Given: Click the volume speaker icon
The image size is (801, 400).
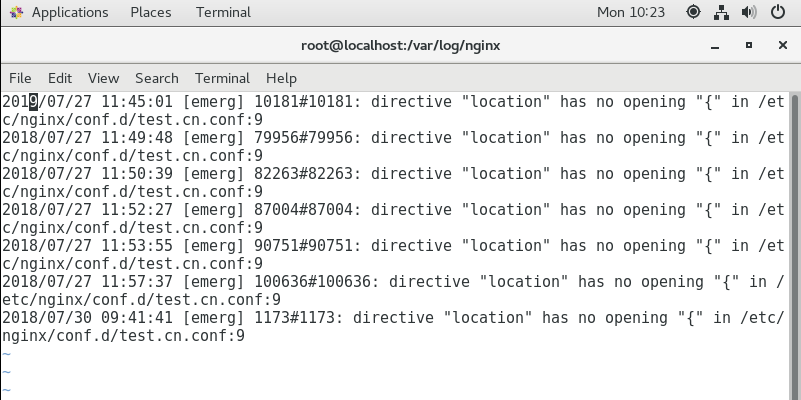Looking at the screenshot, I should (x=749, y=12).
